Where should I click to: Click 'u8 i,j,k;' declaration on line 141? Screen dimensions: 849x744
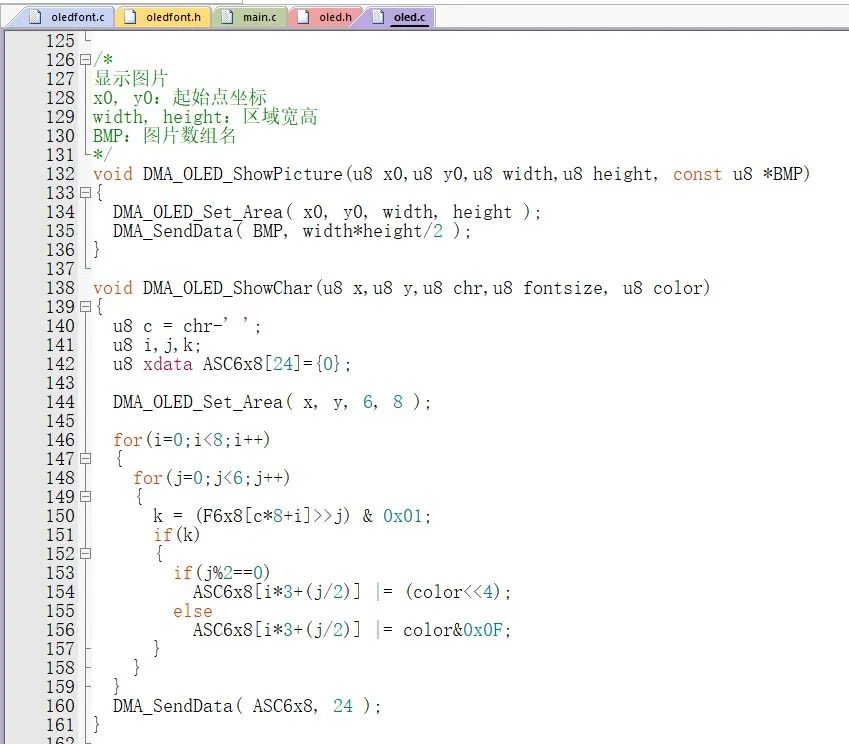(x=156, y=345)
